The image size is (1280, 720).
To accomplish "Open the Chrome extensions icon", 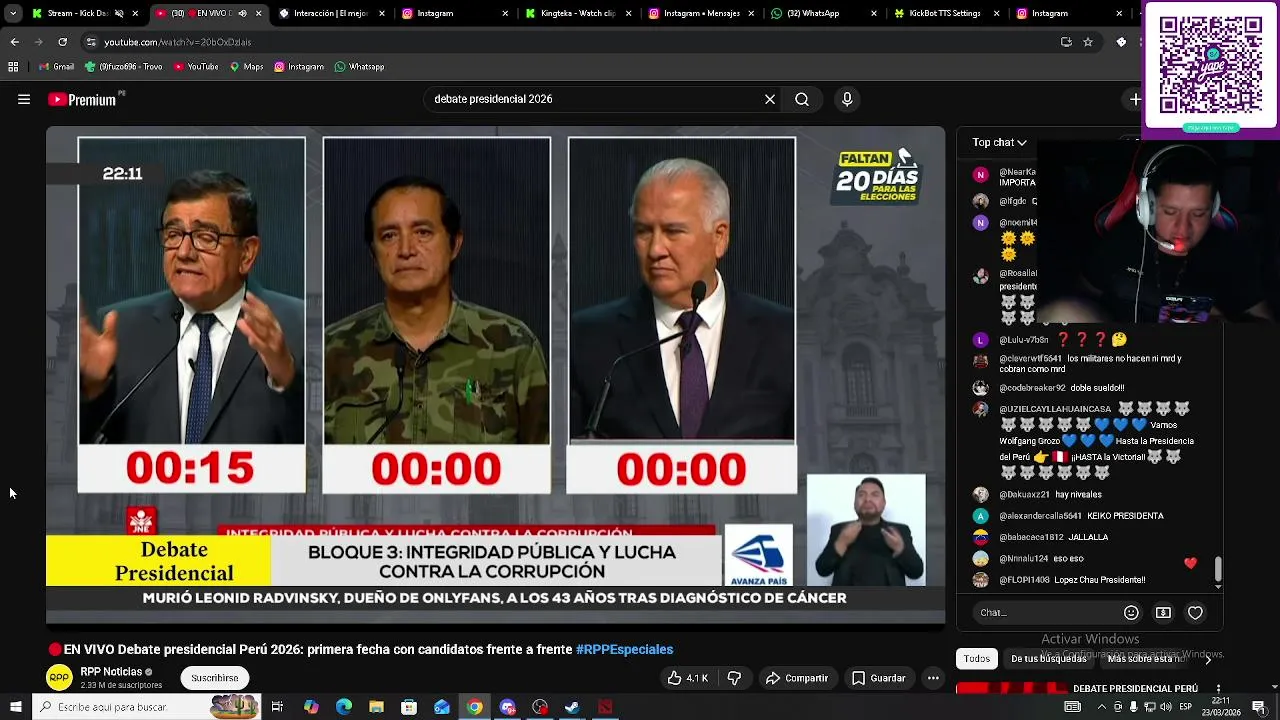I will pos(1121,42).
